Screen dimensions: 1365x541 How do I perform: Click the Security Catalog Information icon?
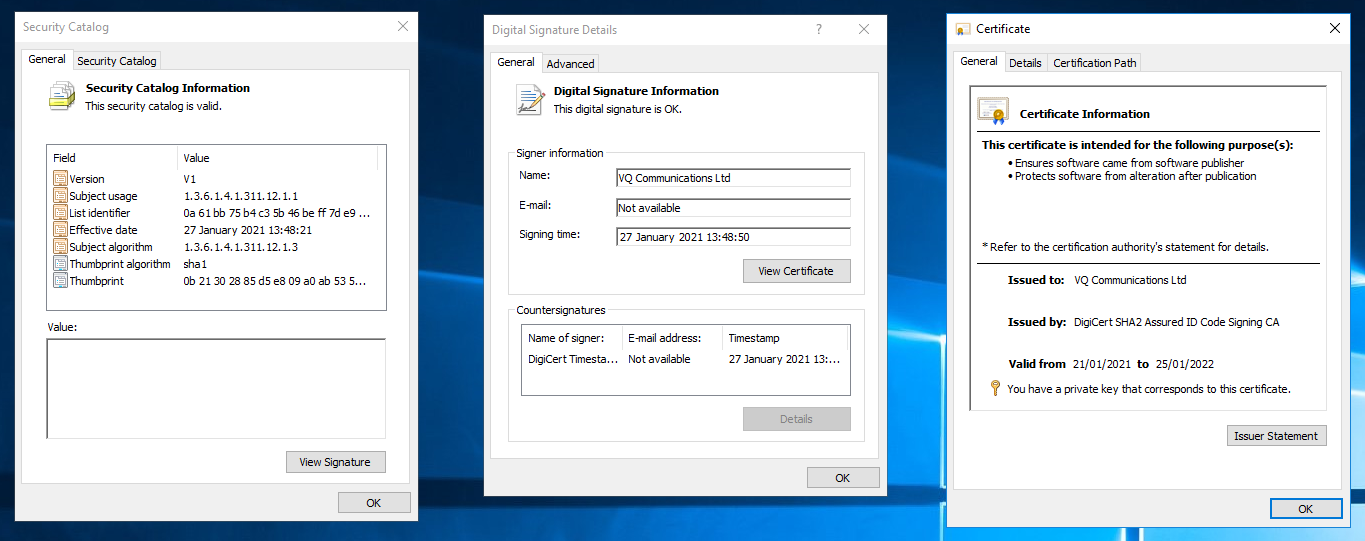[61, 96]
